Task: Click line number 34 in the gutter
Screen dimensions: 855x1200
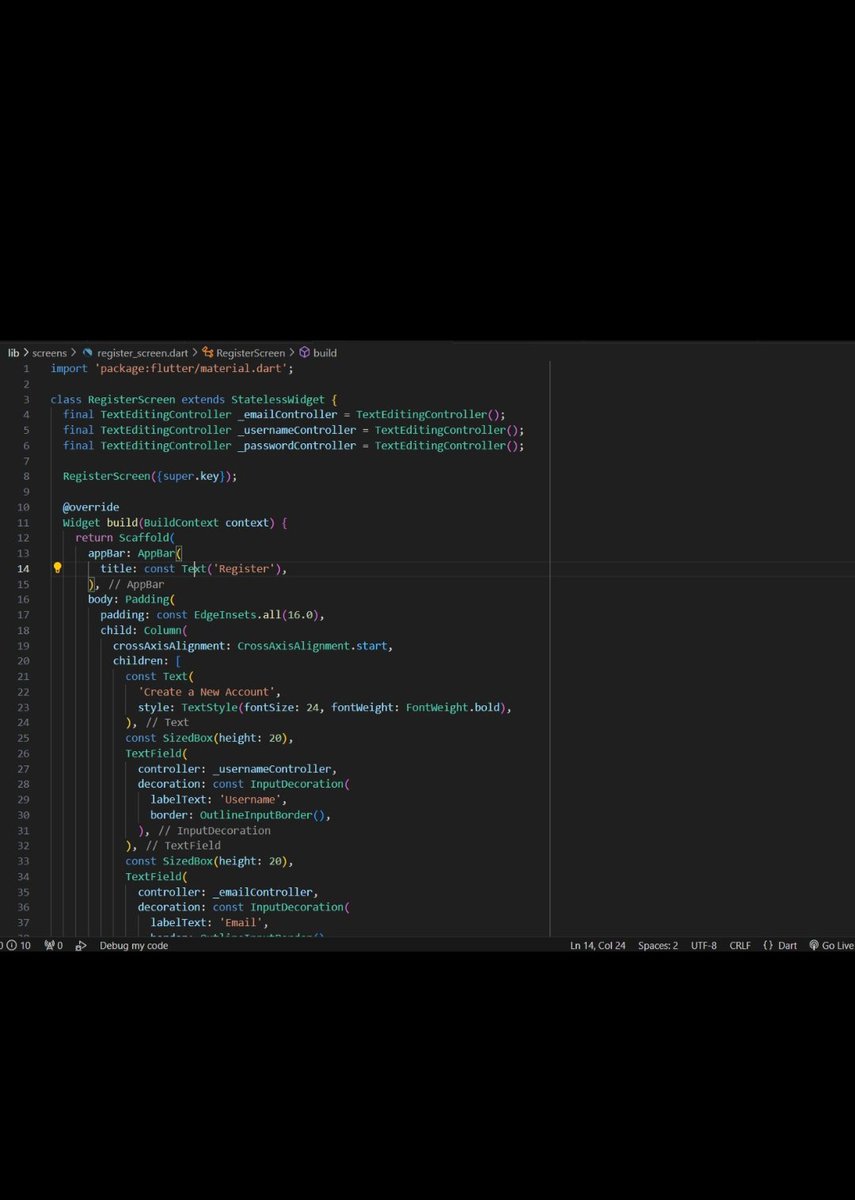Action: click(x=23, y=876)
